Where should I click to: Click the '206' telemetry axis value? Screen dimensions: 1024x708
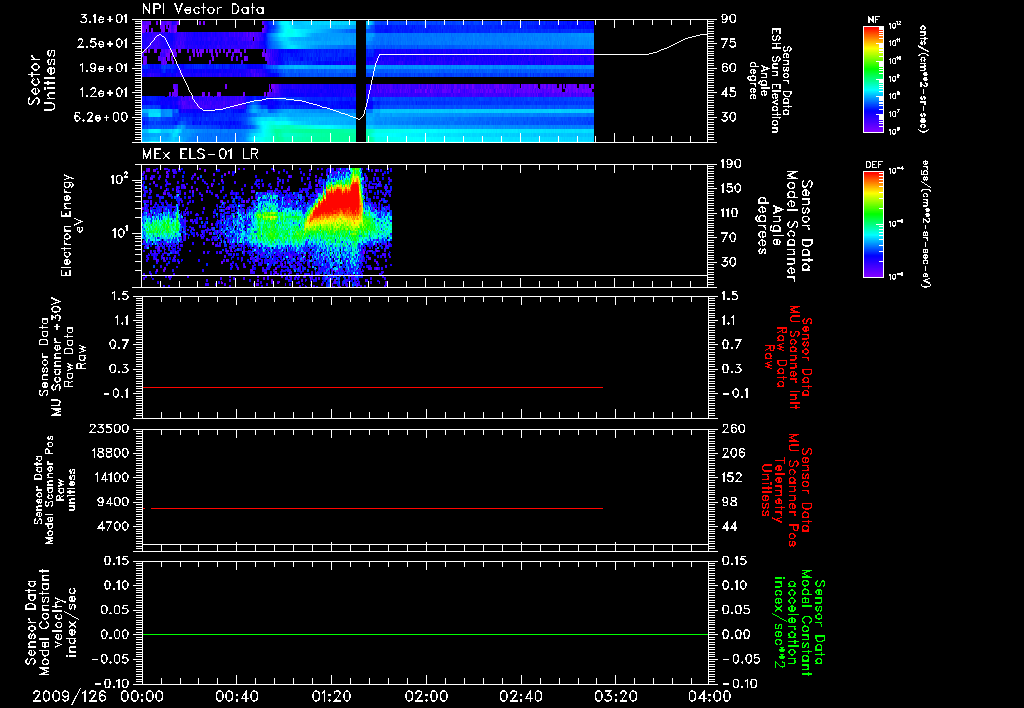(732, 453)
